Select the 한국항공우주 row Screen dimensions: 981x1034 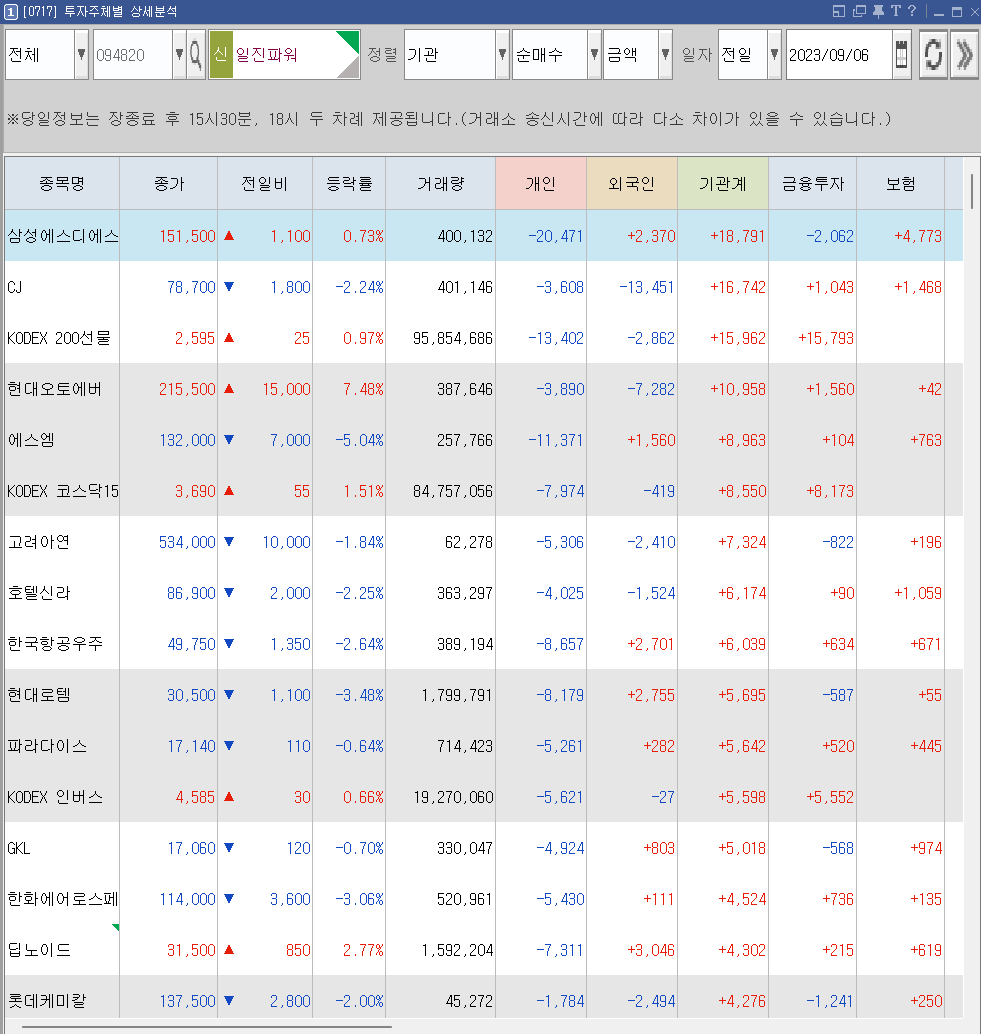tap(484, 644)
